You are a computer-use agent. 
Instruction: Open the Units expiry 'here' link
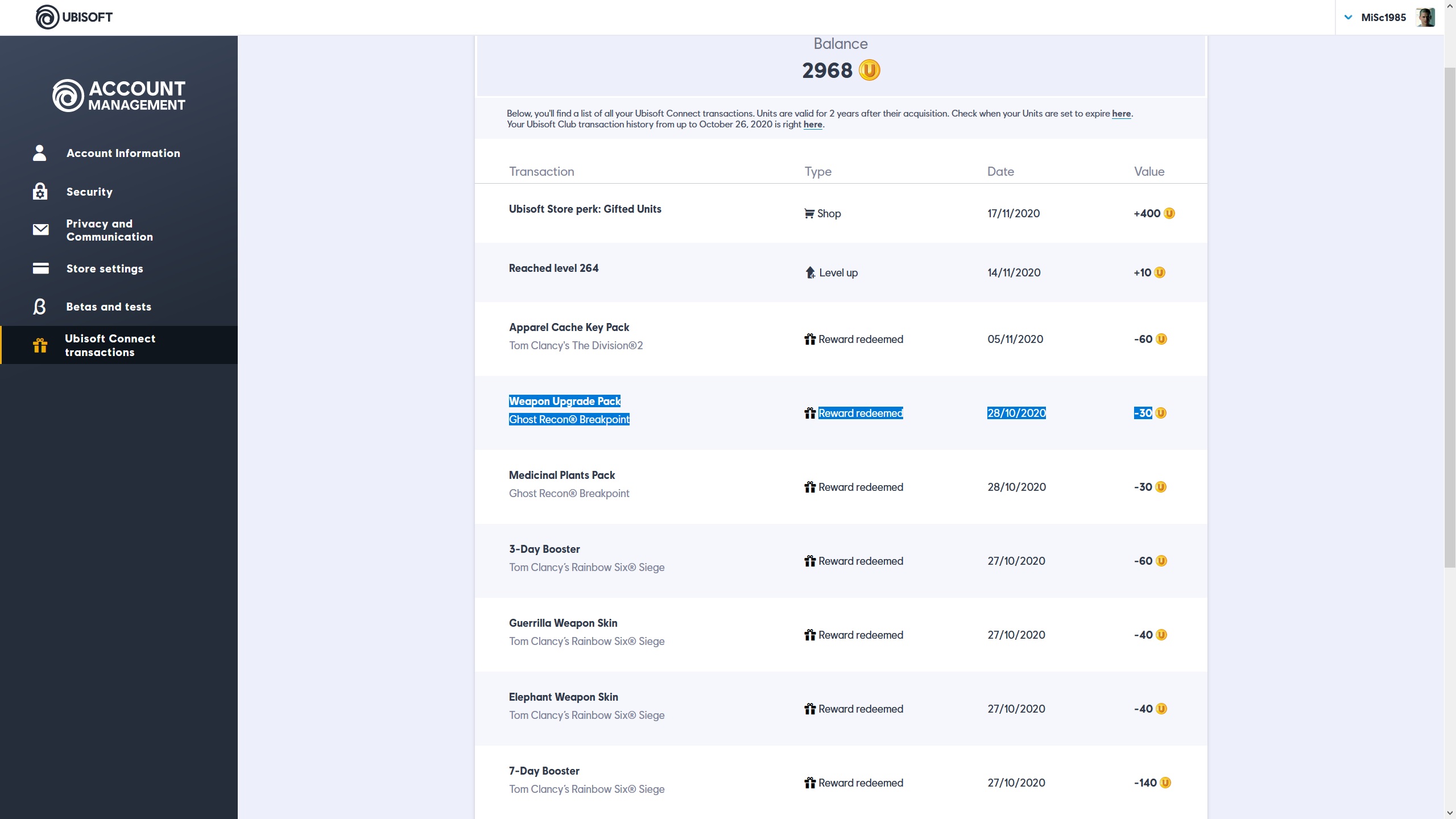click(1121, 114)
